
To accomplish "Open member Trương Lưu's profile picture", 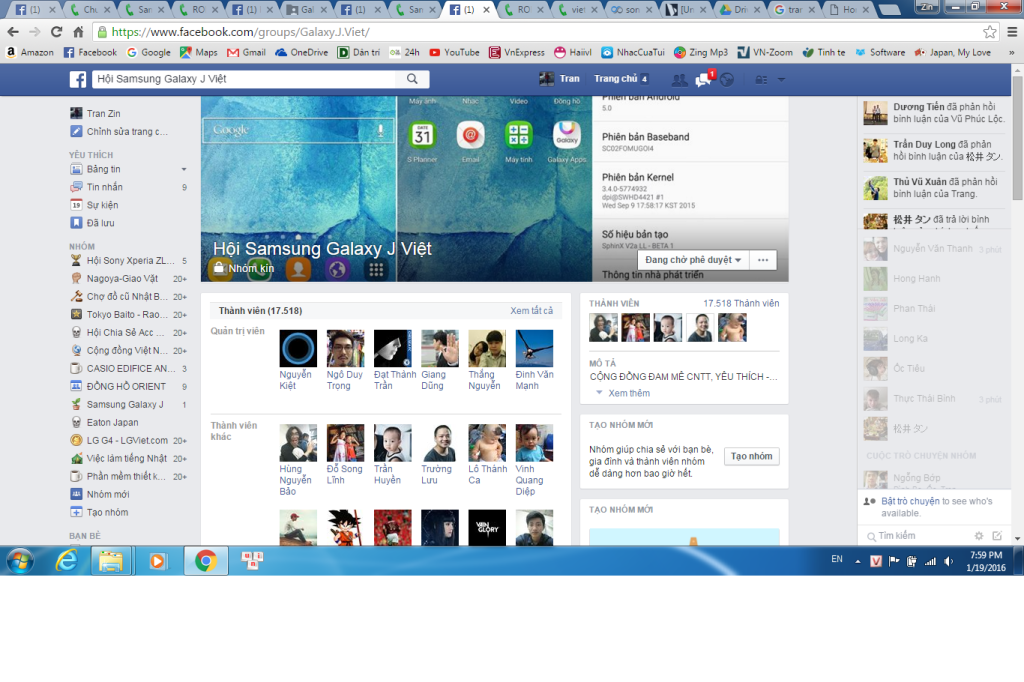I will [x=440, y=443].
